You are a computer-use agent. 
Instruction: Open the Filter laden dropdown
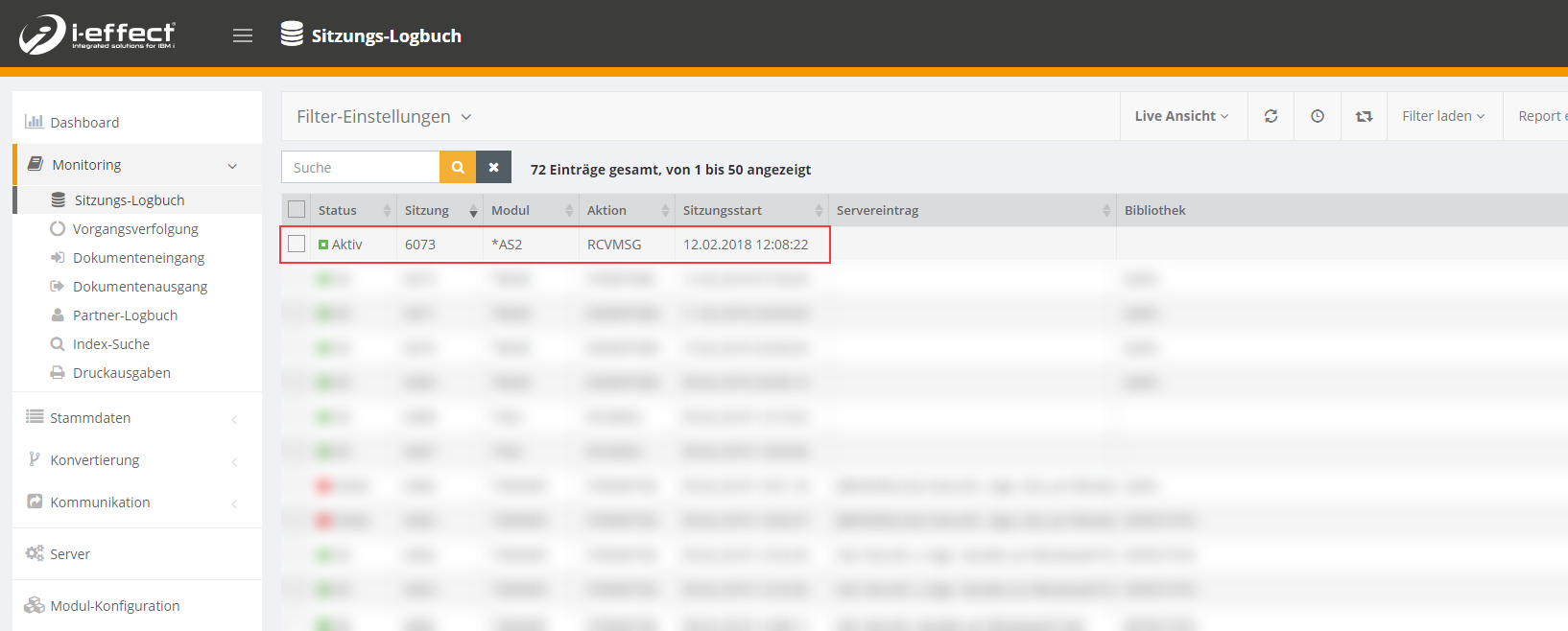coord(1442,116)
